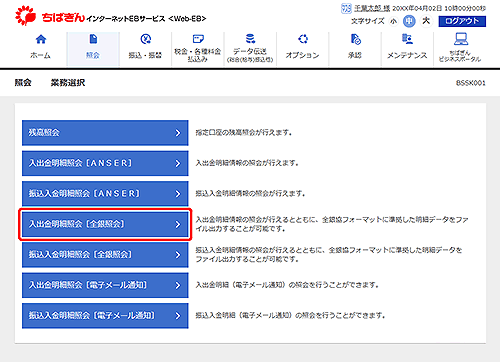Open the 振込・振替 icon menu

pos(146,39)
